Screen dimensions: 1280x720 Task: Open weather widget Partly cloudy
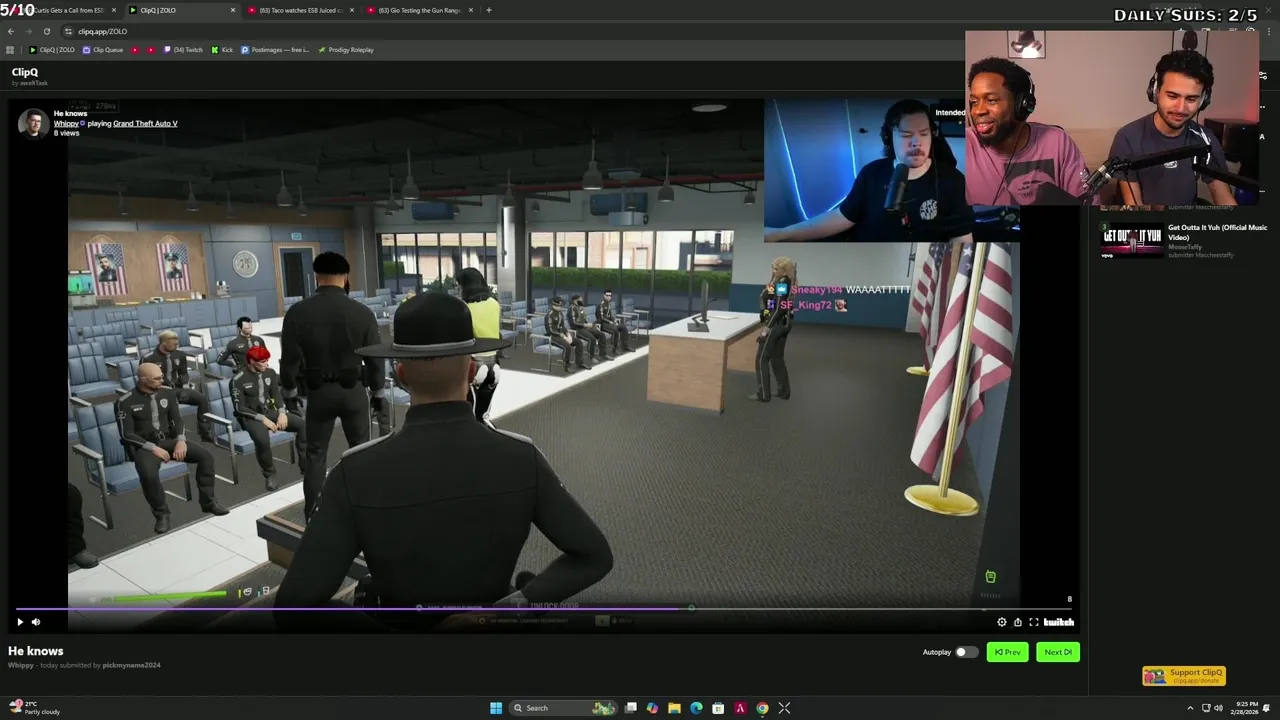[35, 708]
